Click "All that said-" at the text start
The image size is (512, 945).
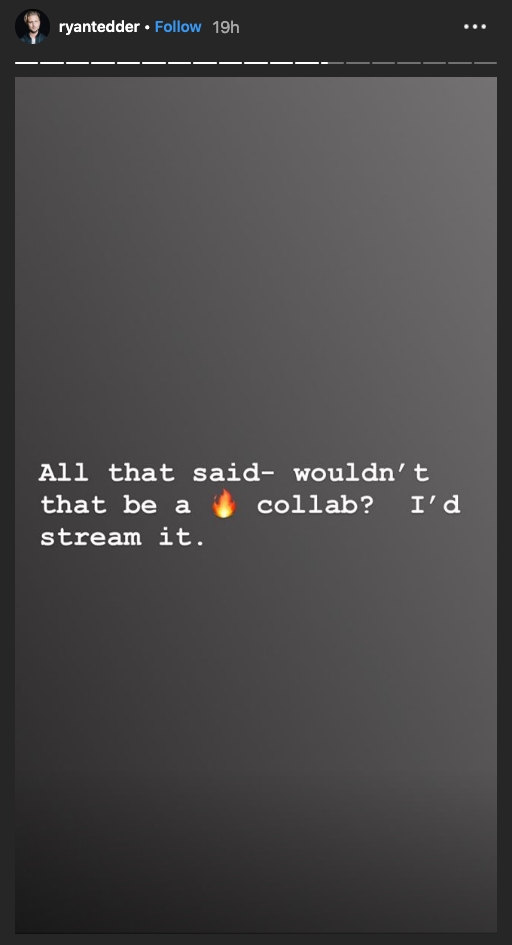157,472
